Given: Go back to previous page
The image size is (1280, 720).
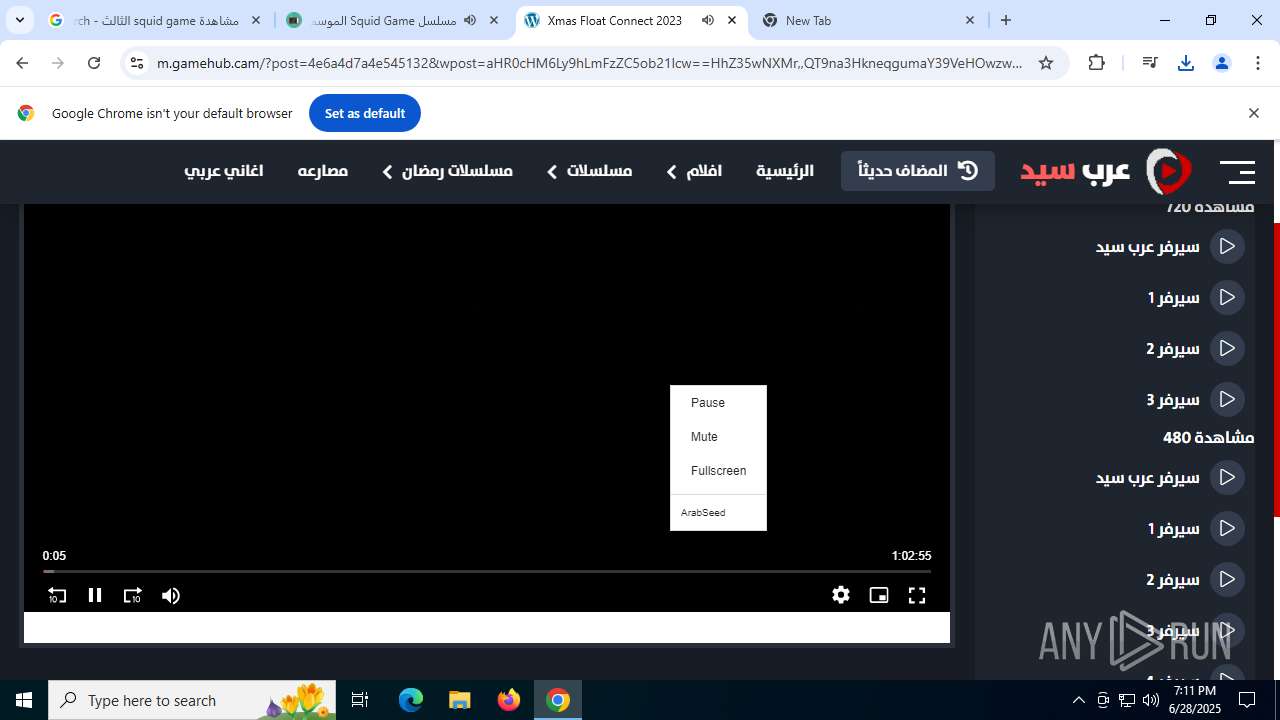Looking at the screenshot, I should tap(22, 63).
